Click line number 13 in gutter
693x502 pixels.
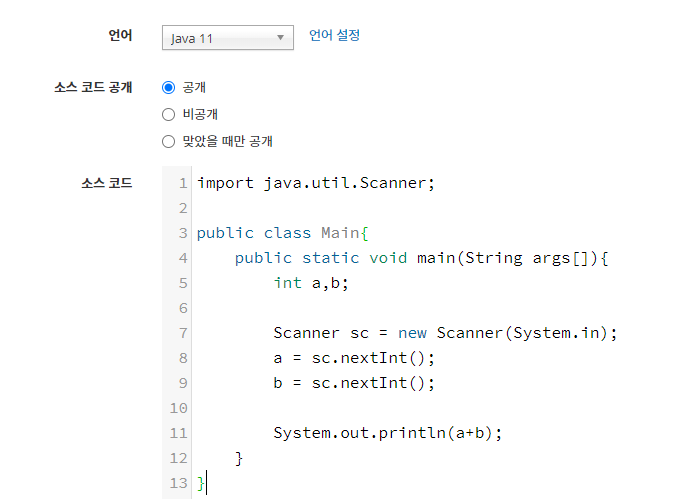[179, 483]
